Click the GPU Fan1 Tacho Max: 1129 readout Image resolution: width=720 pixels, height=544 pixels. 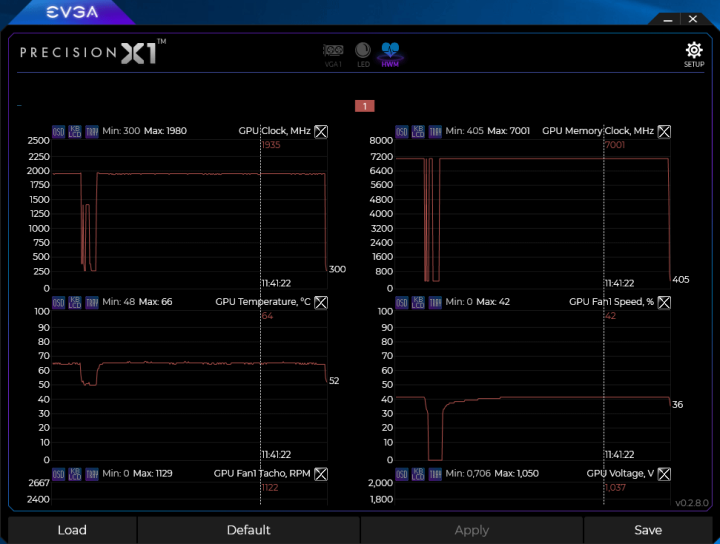pos(153,473)
